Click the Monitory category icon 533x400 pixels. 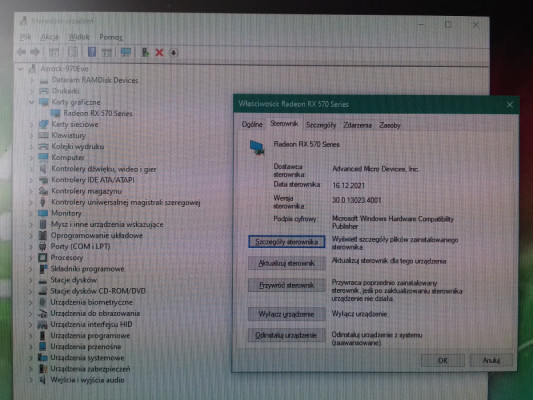[43, 213]
